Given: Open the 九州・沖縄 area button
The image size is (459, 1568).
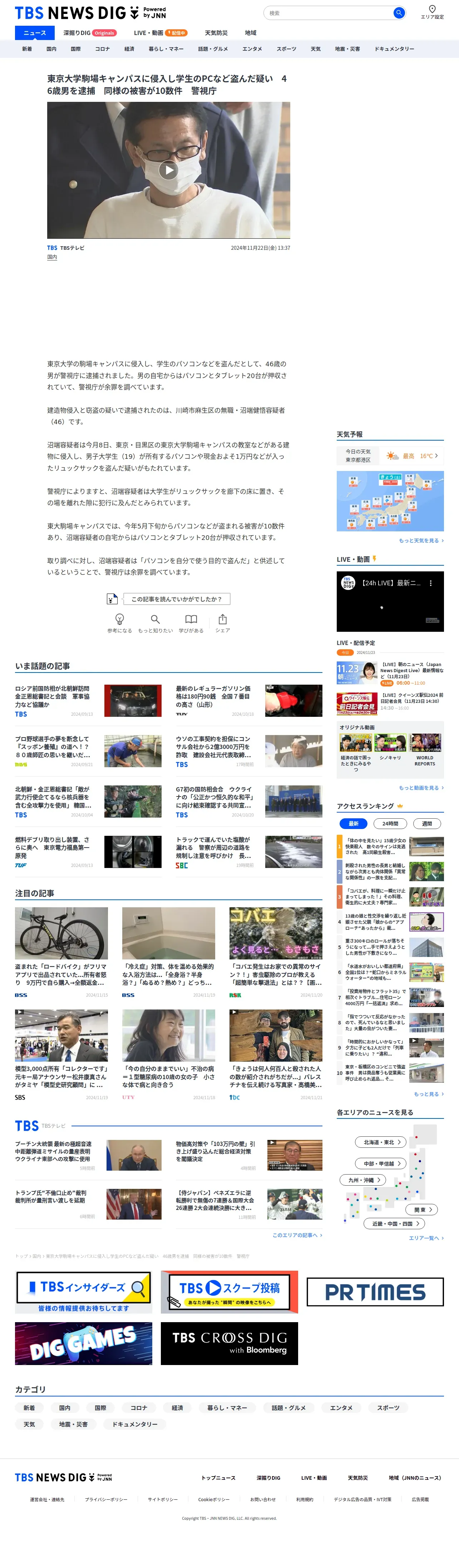Looking at the screenshot, I should 364,1180.
